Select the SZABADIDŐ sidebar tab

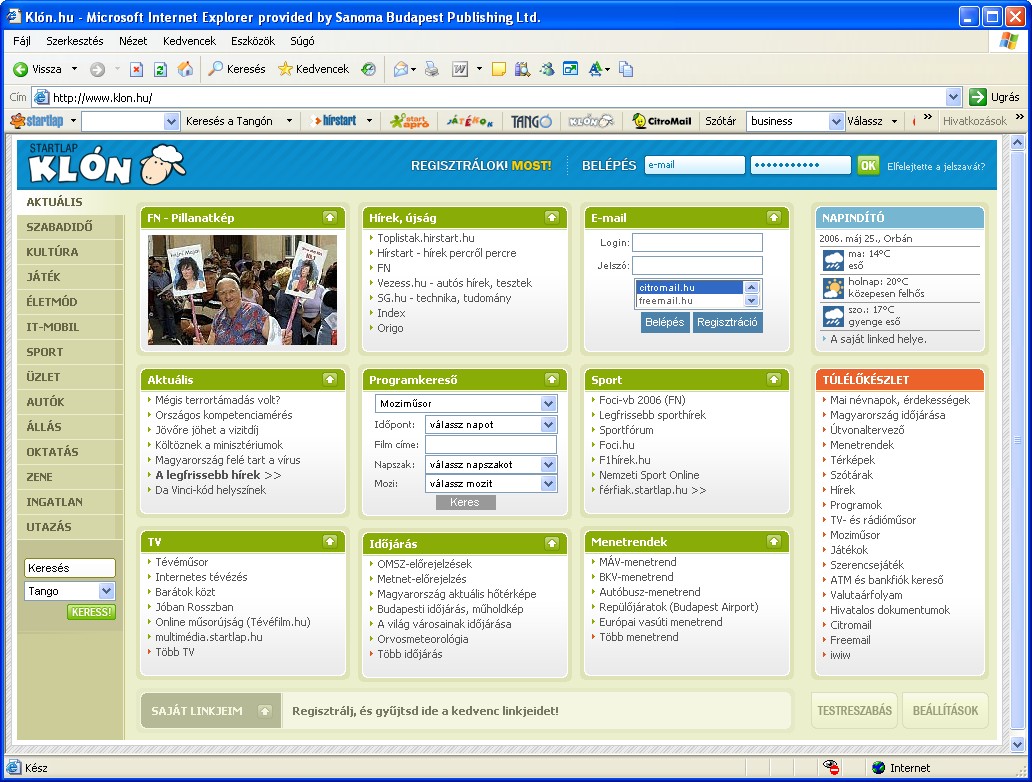pyautogui.click(x=69, y=227)
